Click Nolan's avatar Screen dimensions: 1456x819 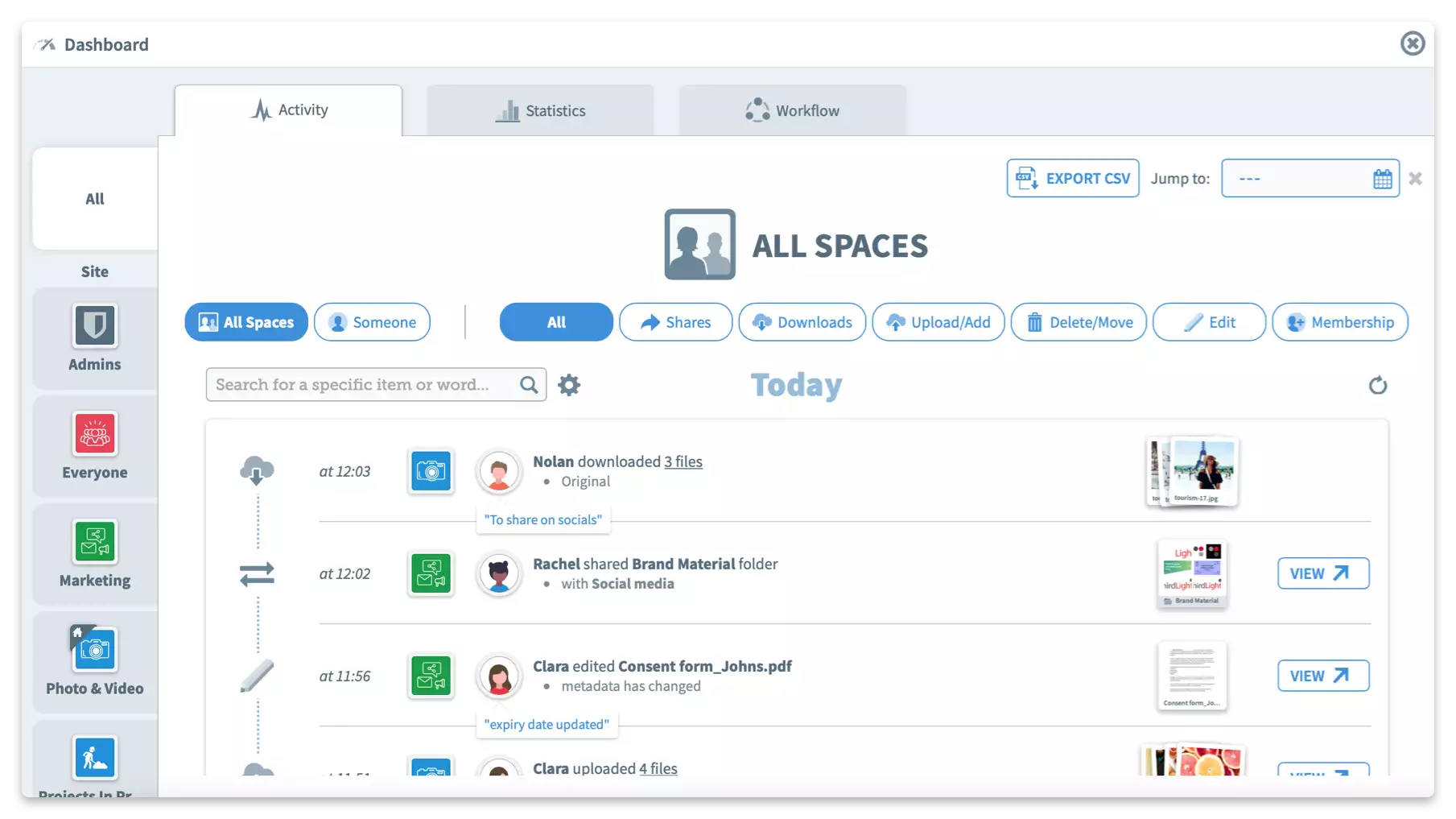[498, 471]
